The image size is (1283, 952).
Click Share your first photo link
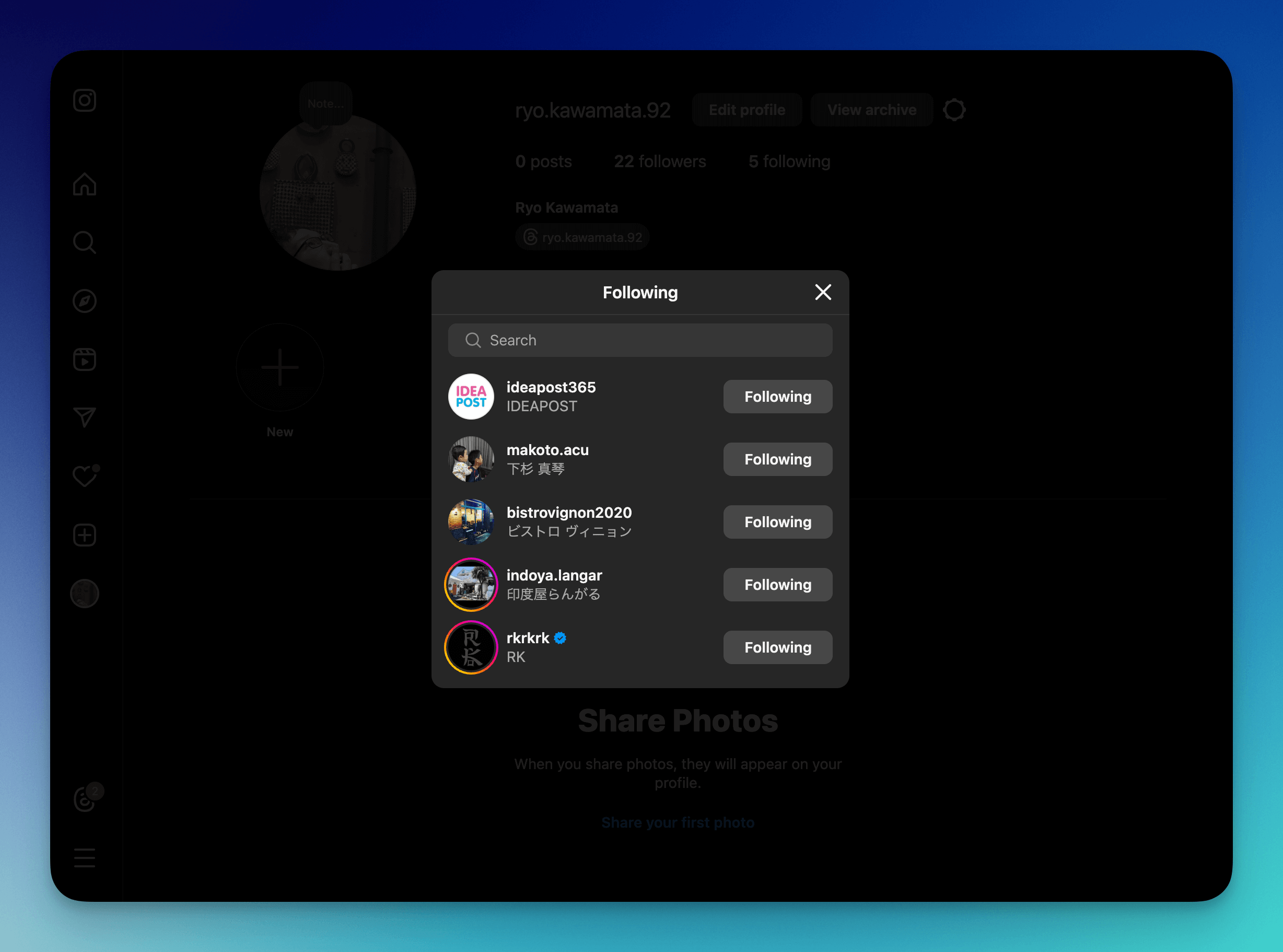pyautogui.click(x=678, y=822)
